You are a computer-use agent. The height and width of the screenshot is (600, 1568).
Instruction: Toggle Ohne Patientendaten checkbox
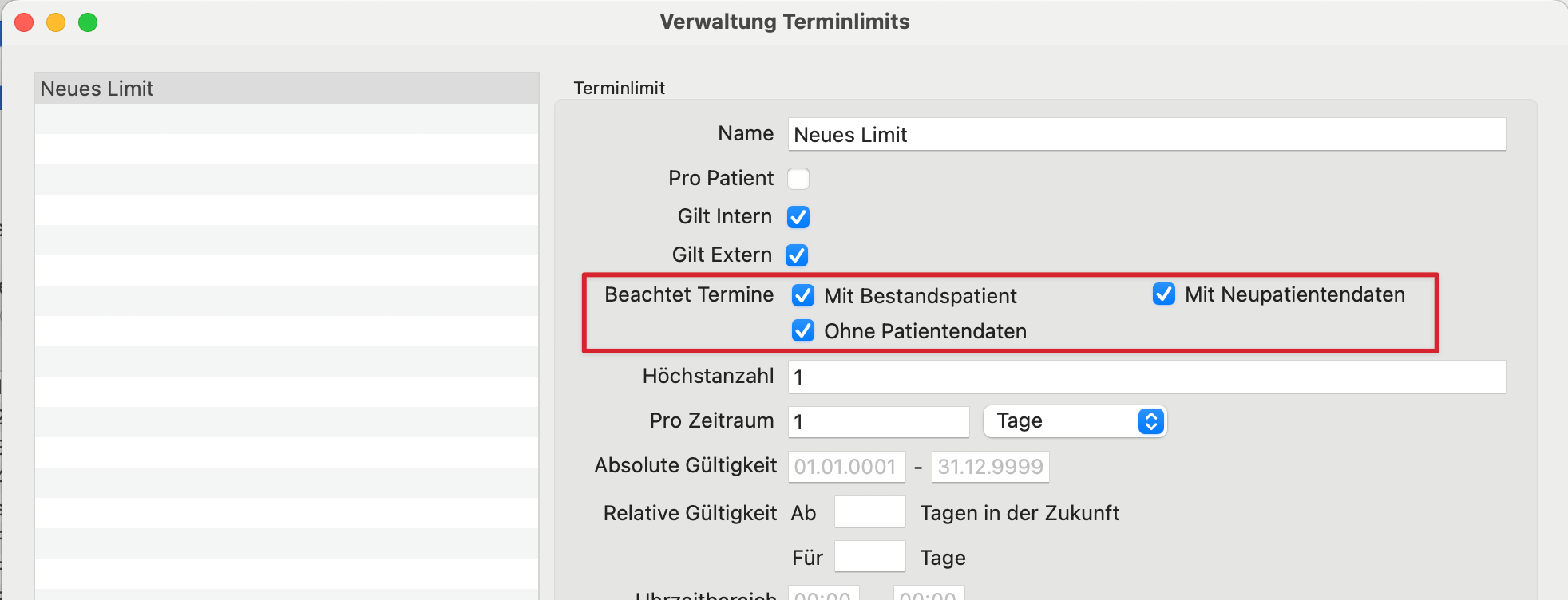point(803,330)
